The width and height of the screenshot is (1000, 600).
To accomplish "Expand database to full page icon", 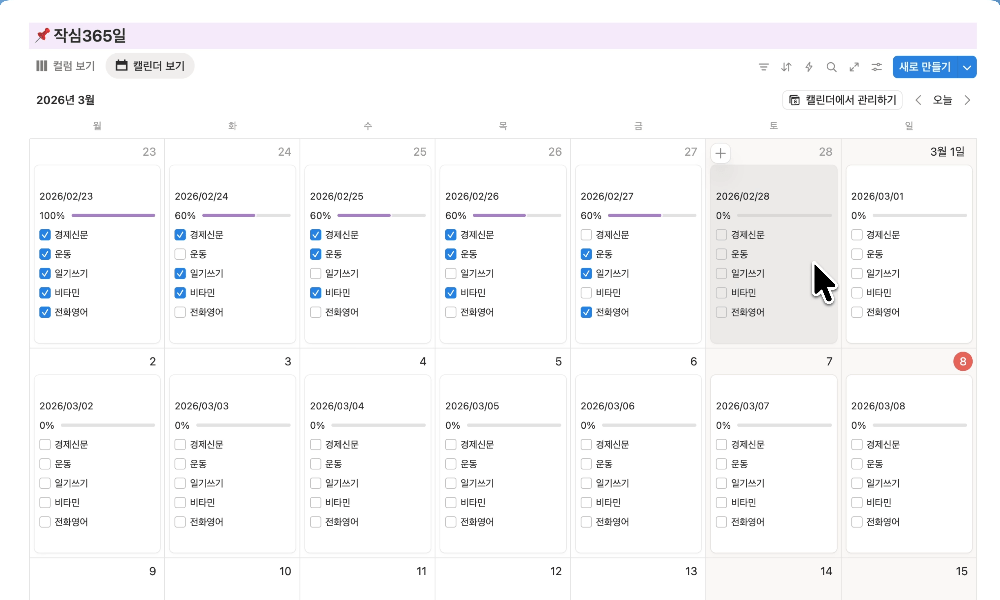I will coord(854,67).
